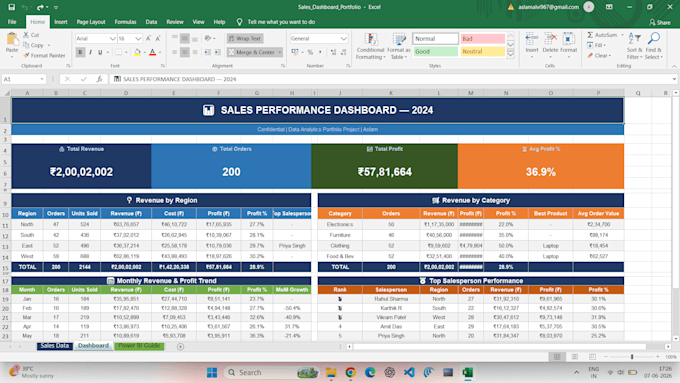Open the Copy dropdown arrow
Screen dimensions: 680x383
49,45
